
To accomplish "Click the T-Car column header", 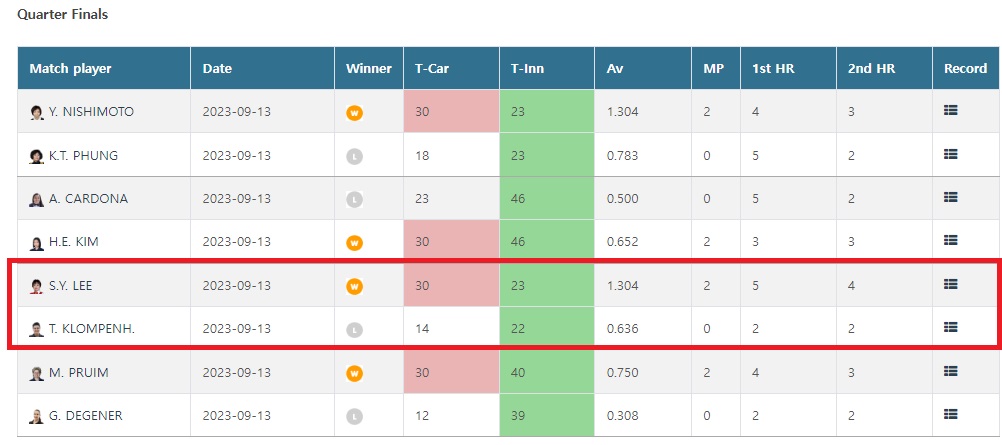I will (x=432, y=68).
